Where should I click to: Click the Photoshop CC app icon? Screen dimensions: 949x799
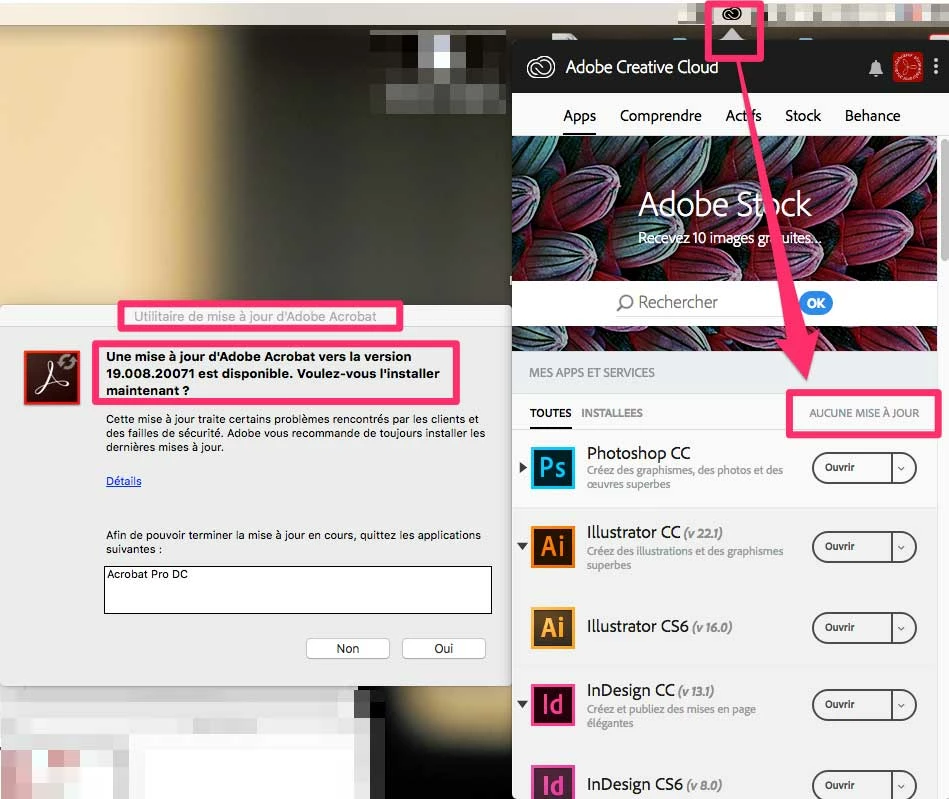553,468
